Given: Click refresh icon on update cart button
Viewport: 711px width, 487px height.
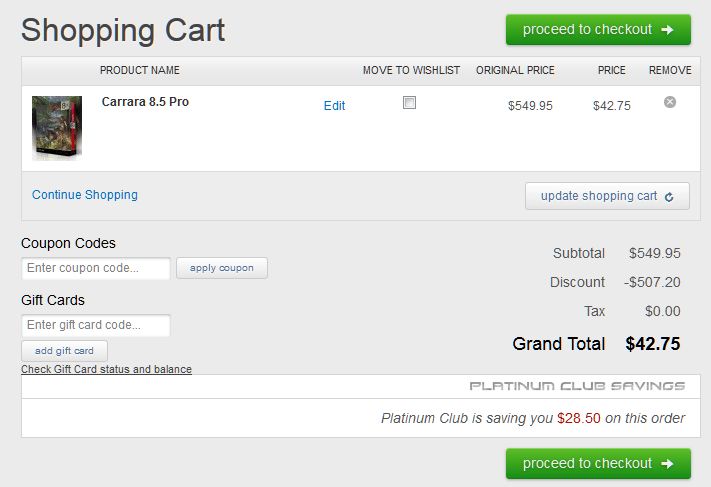Looking at the screenshot, I should [x=669, y=197].
